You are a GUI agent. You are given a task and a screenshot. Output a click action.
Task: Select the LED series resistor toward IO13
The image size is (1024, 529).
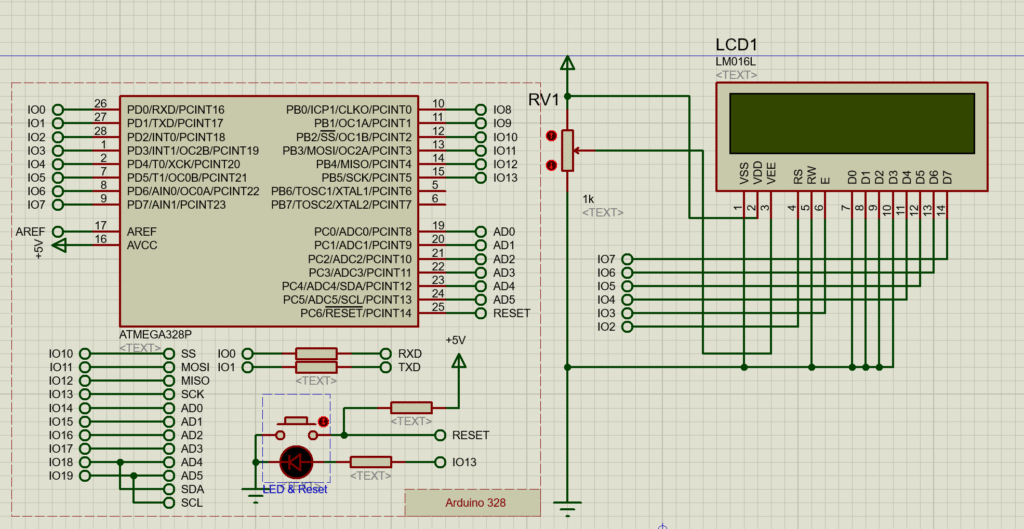pyautogui.click(x=370, y=462)
